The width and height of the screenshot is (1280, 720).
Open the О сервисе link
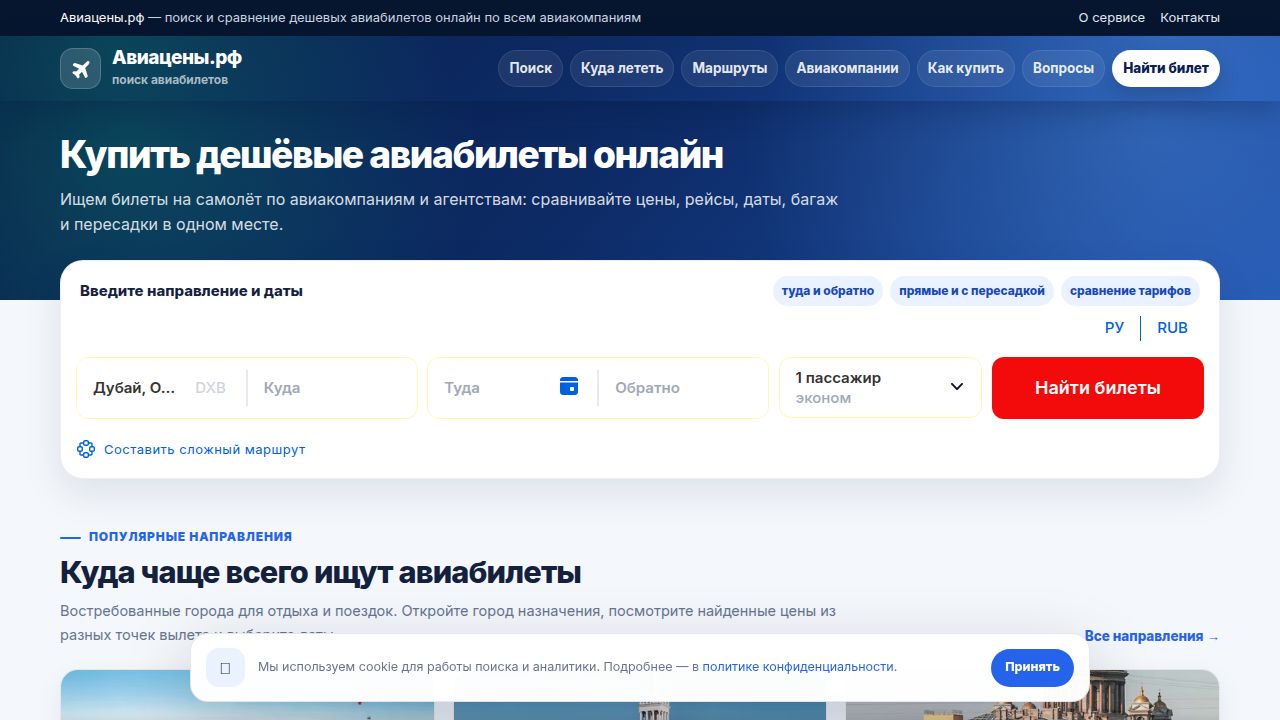[1112, 18]
